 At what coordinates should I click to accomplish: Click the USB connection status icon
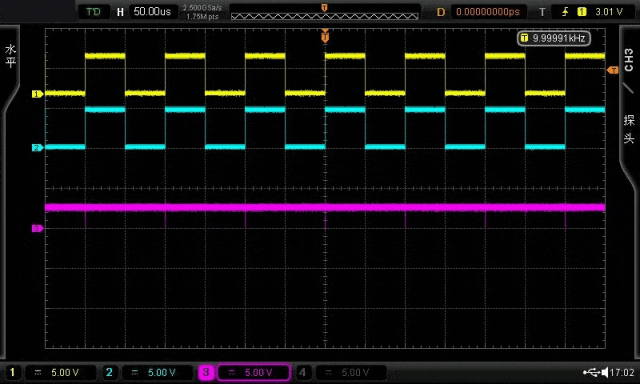591,372
